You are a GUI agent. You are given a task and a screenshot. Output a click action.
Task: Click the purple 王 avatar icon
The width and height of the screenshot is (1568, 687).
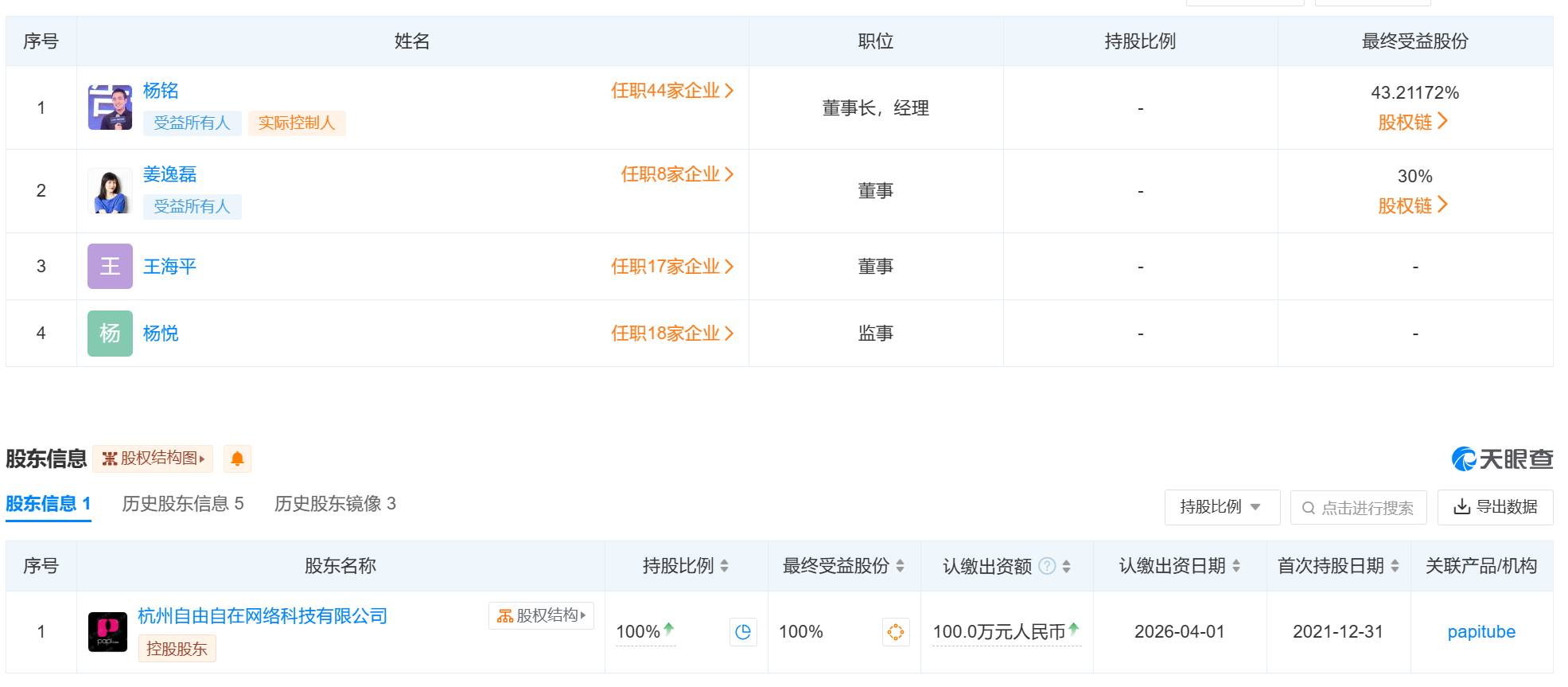tap(110, 266)
